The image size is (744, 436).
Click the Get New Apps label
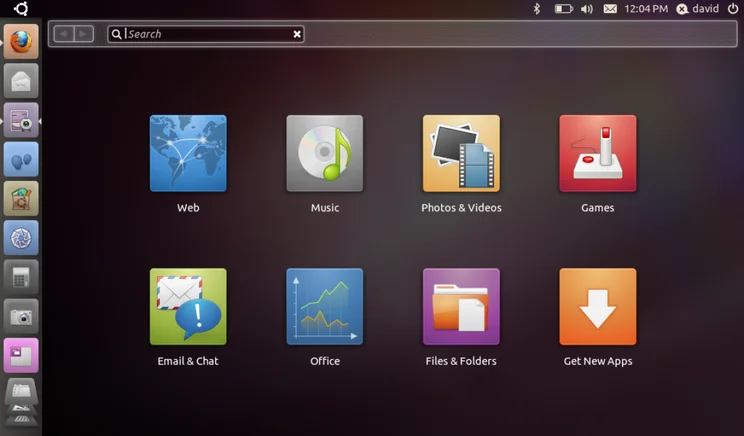tap(598, 361)
